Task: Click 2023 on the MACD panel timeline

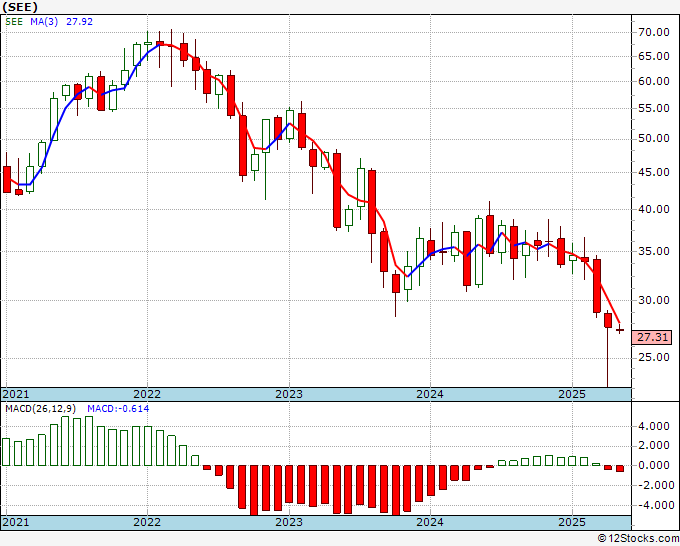Action: [289, 522]
